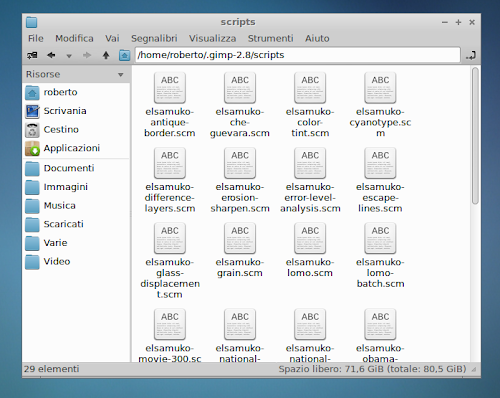Select elsamuko-cyanotype.scm file icon
The image size is (500, 398).
coord(380,88)
